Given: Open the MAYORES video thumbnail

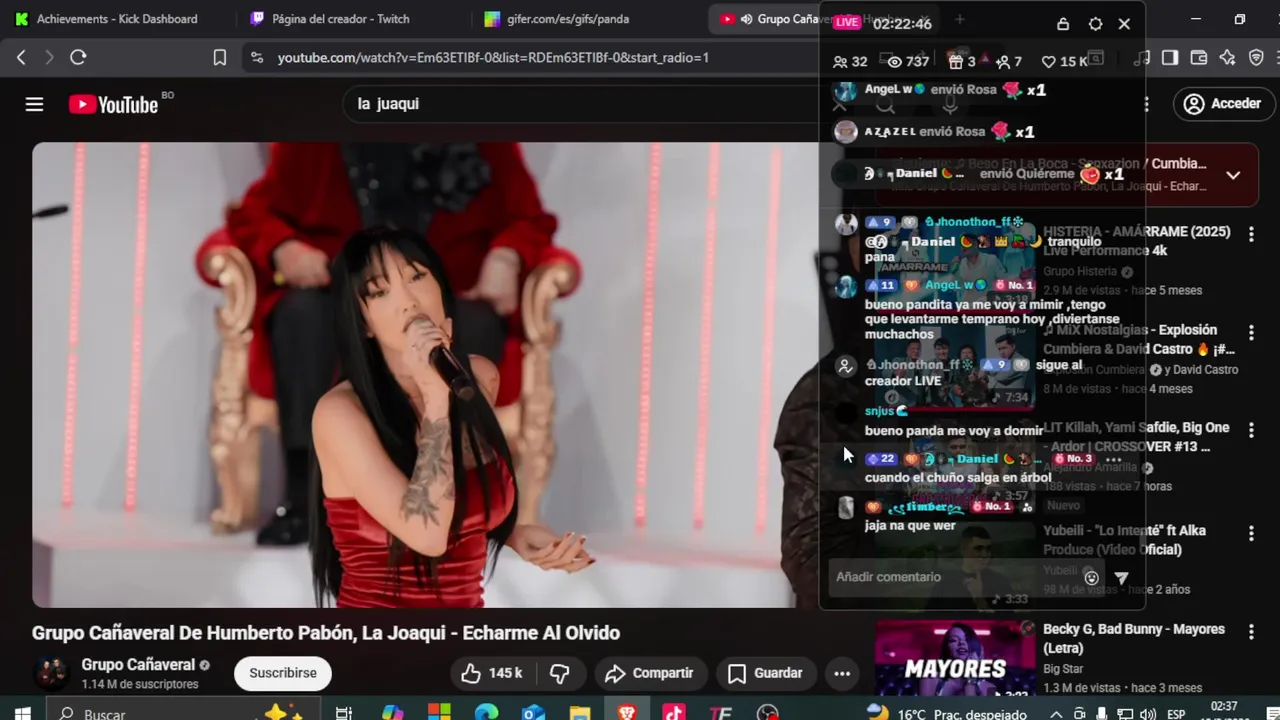Looking at the screenshot, I should click(955, 658).
